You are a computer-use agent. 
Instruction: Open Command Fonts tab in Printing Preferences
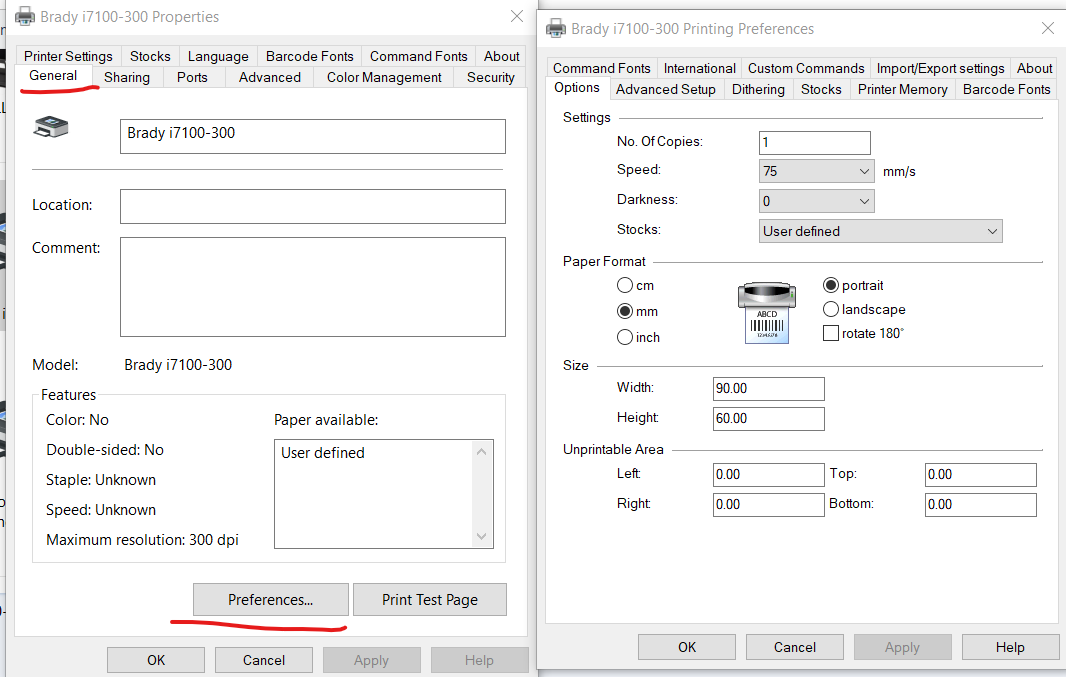(602, 68)
